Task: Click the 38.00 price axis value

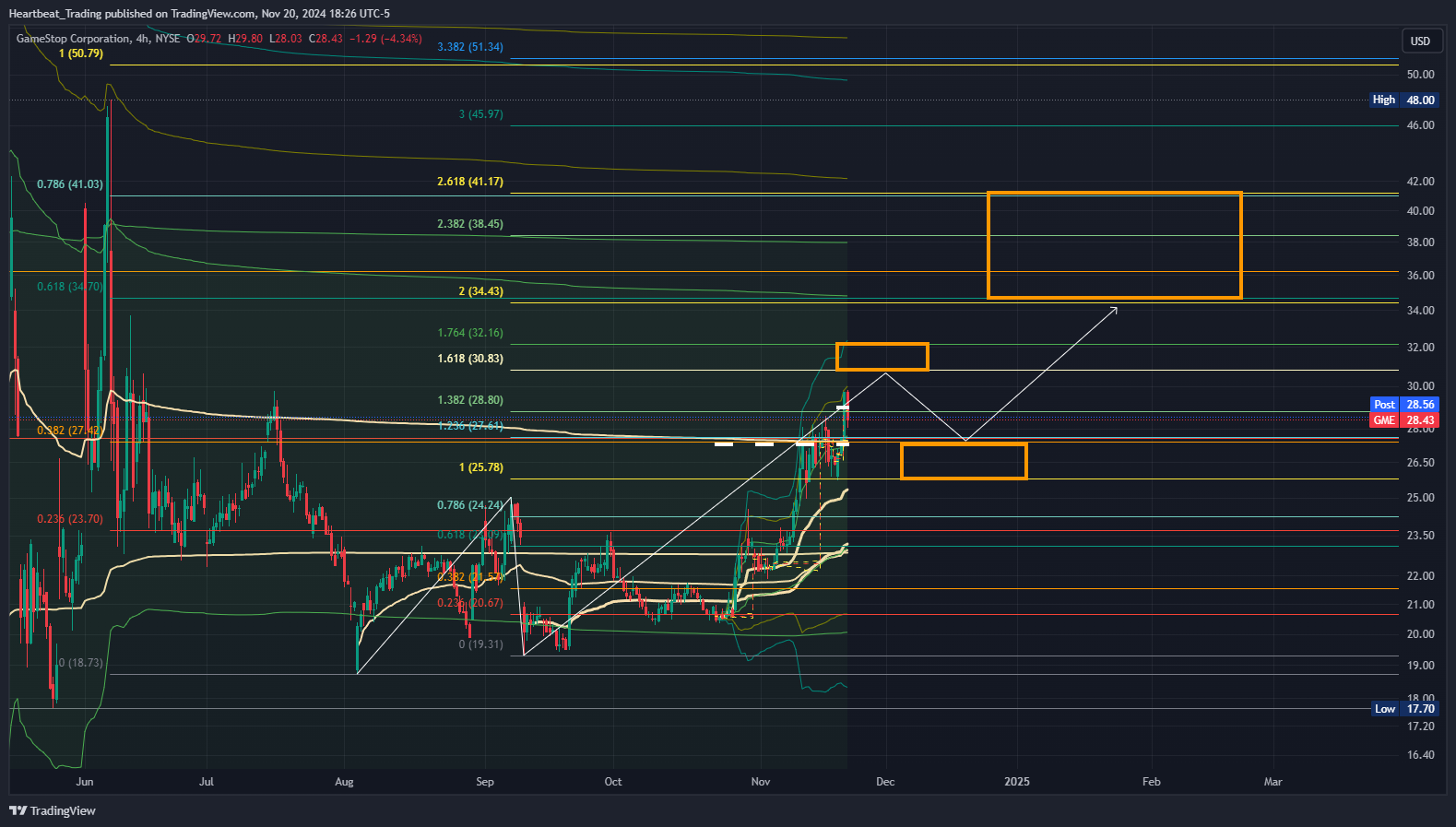Action: [1420, 242]
